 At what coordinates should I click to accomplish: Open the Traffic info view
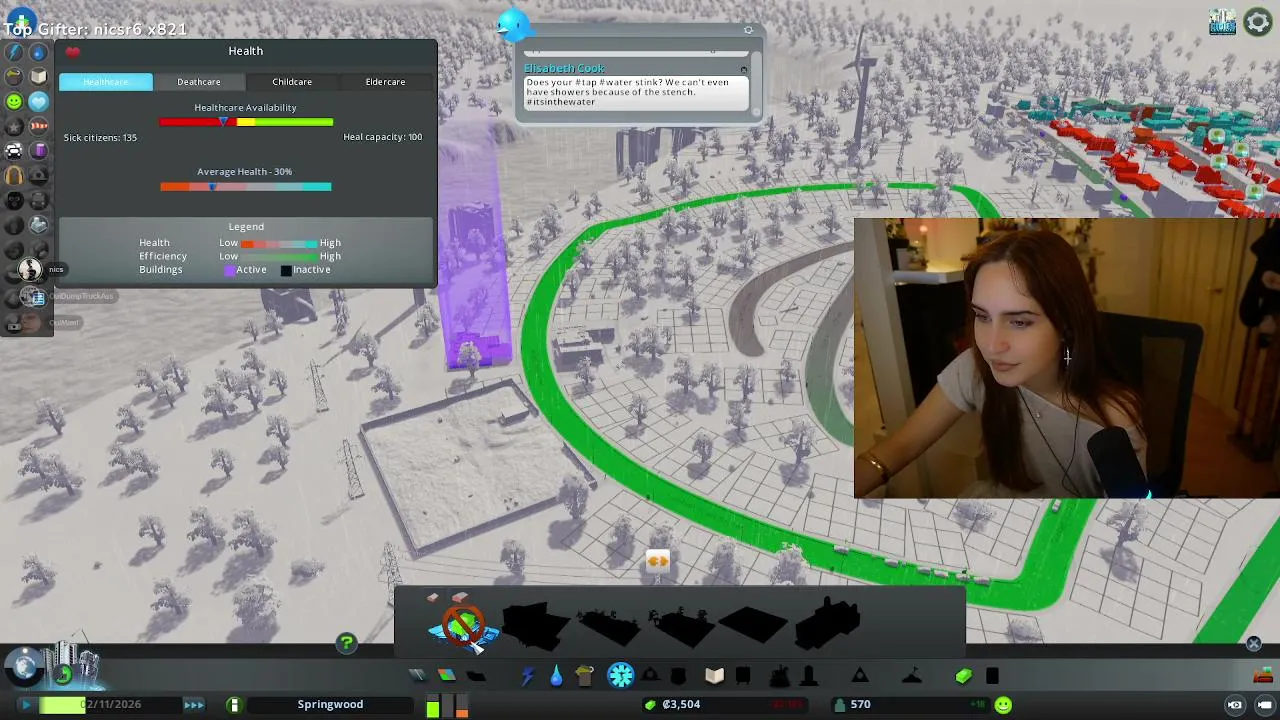click(14, 151)
